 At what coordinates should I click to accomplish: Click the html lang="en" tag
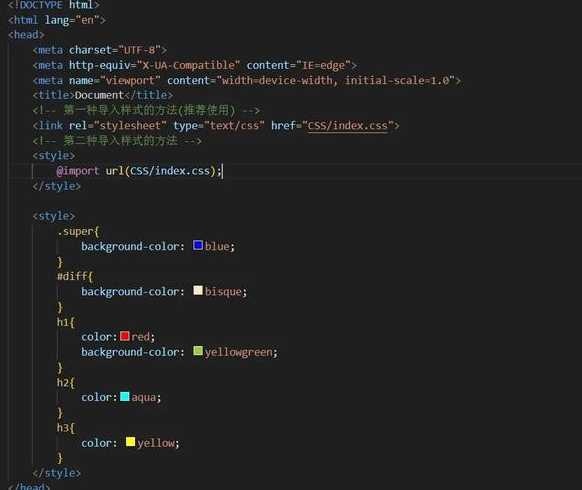(57, 20)
